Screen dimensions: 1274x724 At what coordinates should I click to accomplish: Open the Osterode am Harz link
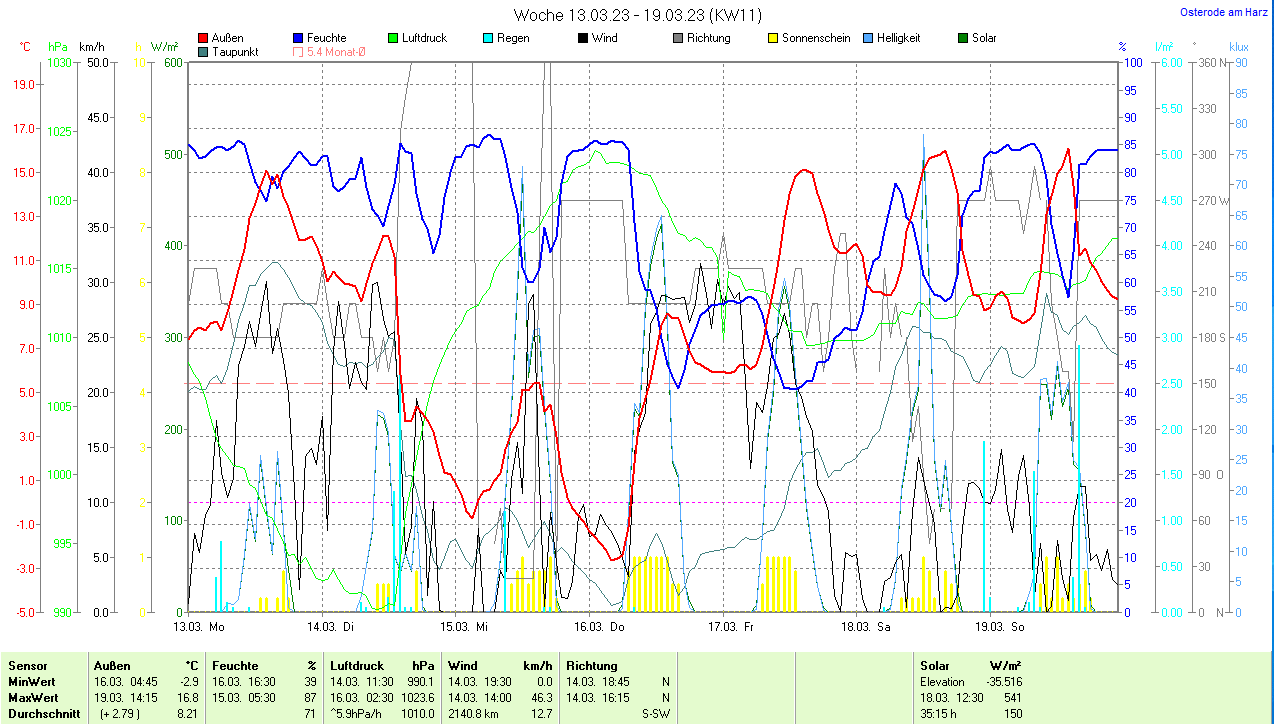1226,12
